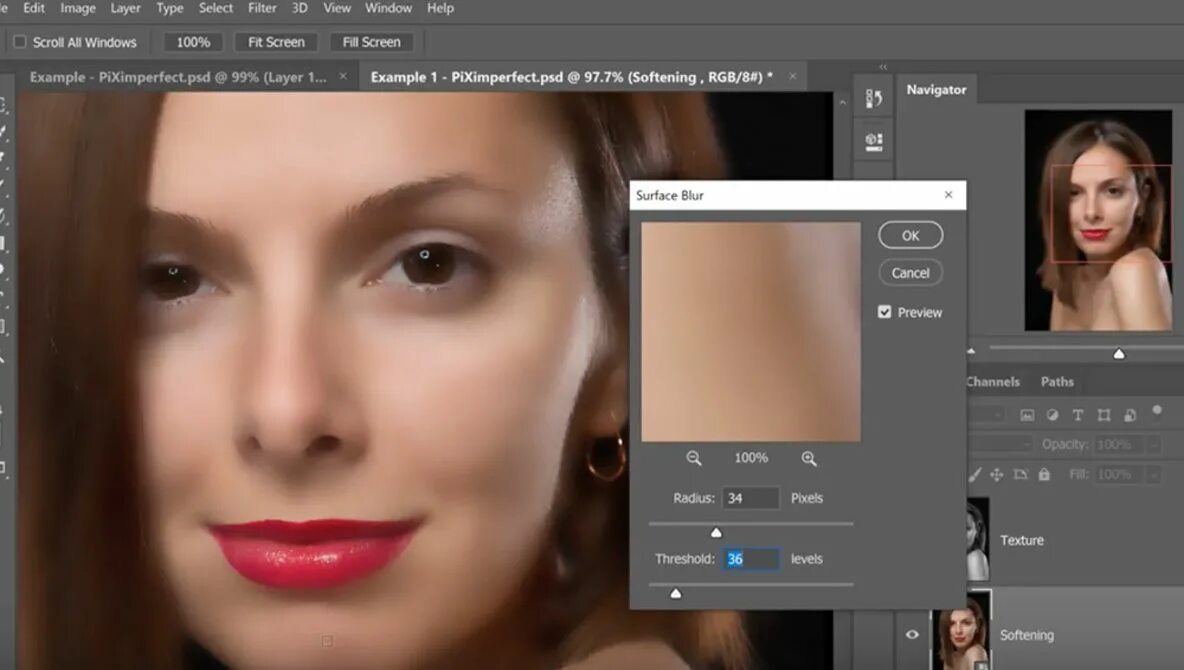Close the Surface Blur dialog with X
Screen dimensions: 1184x670
(x=948, y=195)
